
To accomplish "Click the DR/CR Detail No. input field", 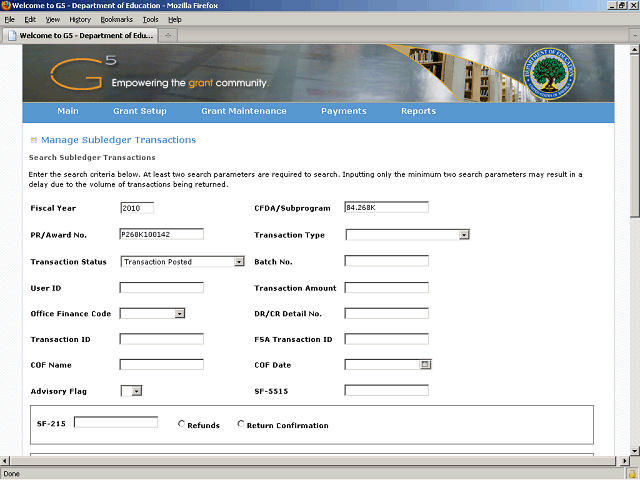I will tap(387, 313).
